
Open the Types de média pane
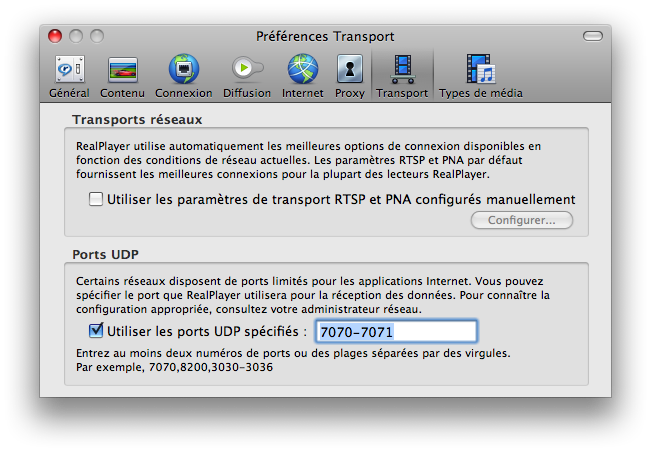[481, 77]
